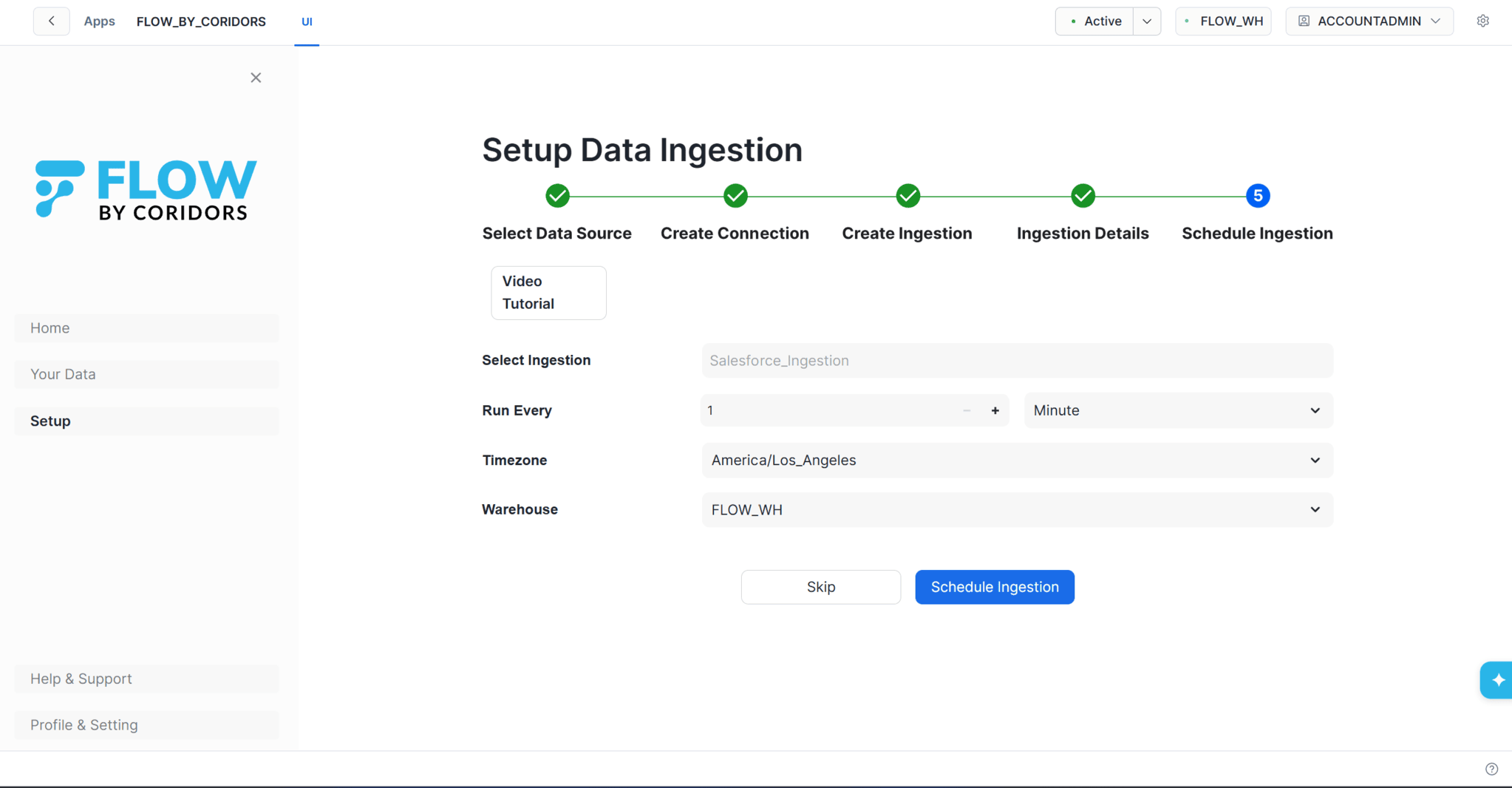1512x788 pixels.
Task: Open Help & Support in the sidebar
Action: coord(146,679)
